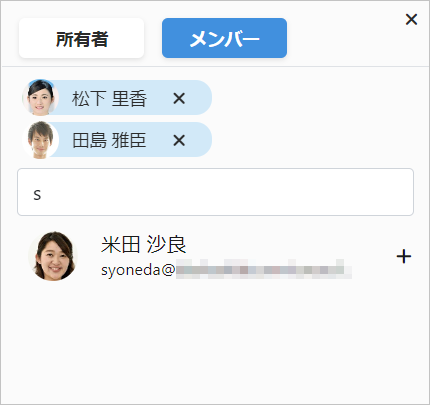Viewport: 430px width, 405px height.
Task: Click the 田島 雅臣 name label
Action: pos(109,140)
